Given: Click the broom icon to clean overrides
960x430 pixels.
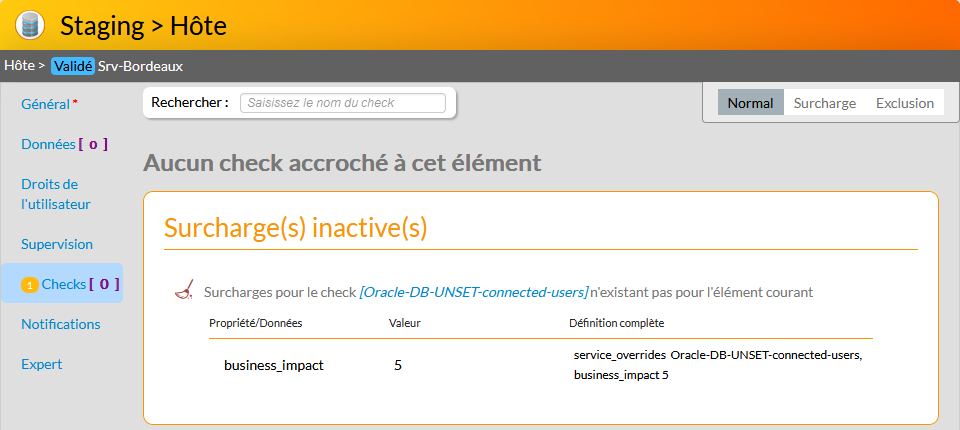Looking at the screenshot, I should (x=184, y=292).
